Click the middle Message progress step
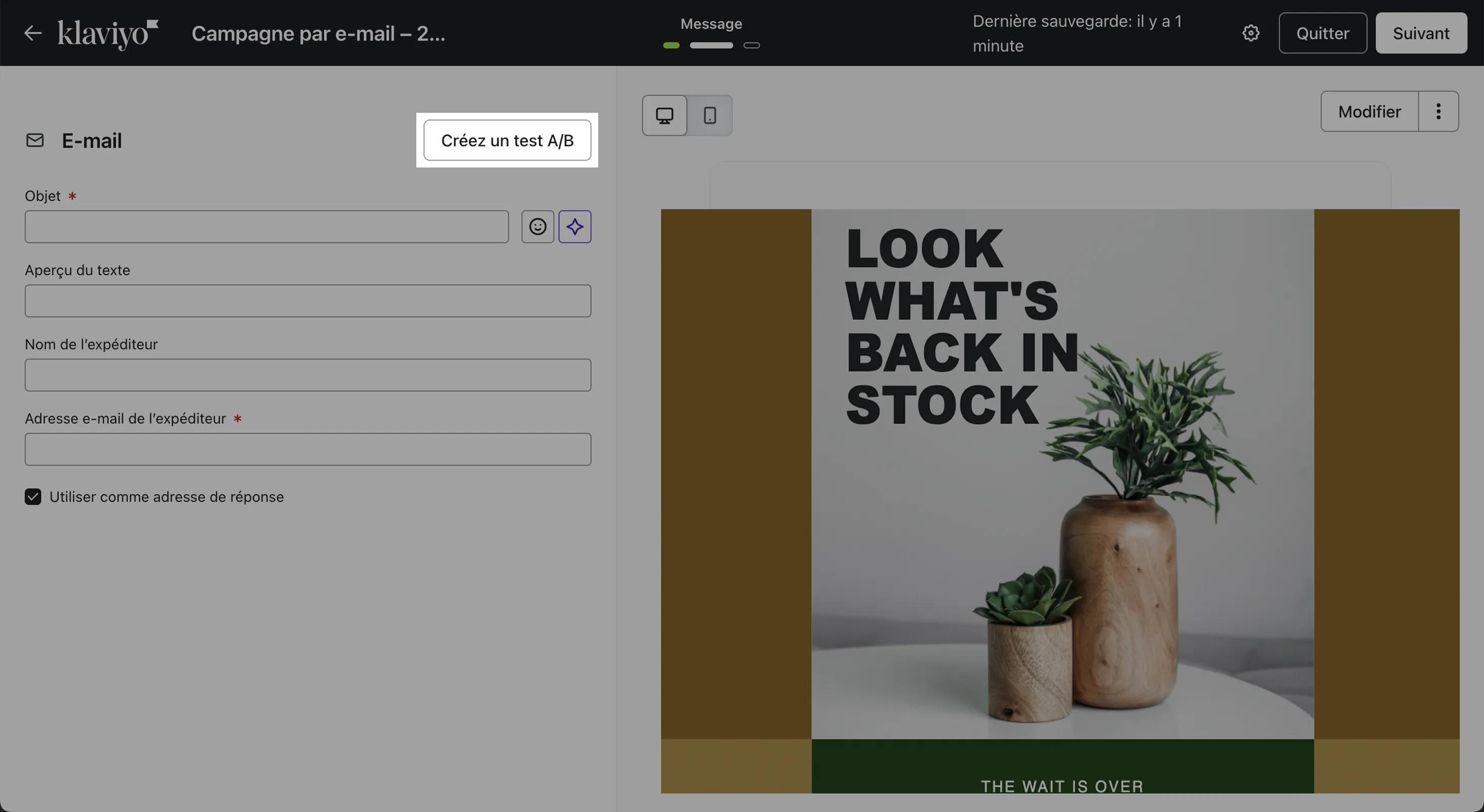 tap(711, 45)
